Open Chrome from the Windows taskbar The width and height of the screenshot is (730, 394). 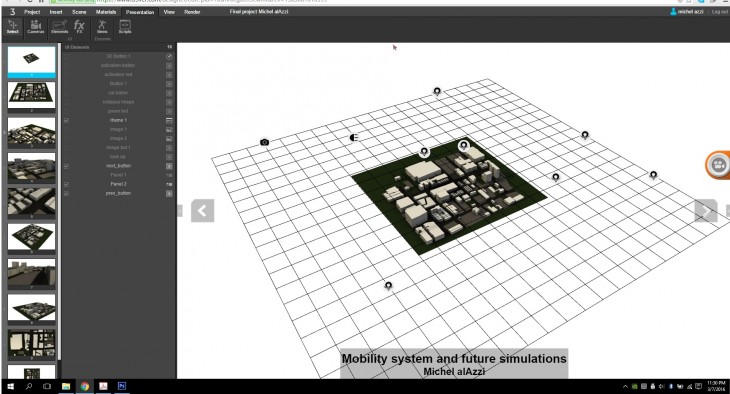click(x=84, y=386)
